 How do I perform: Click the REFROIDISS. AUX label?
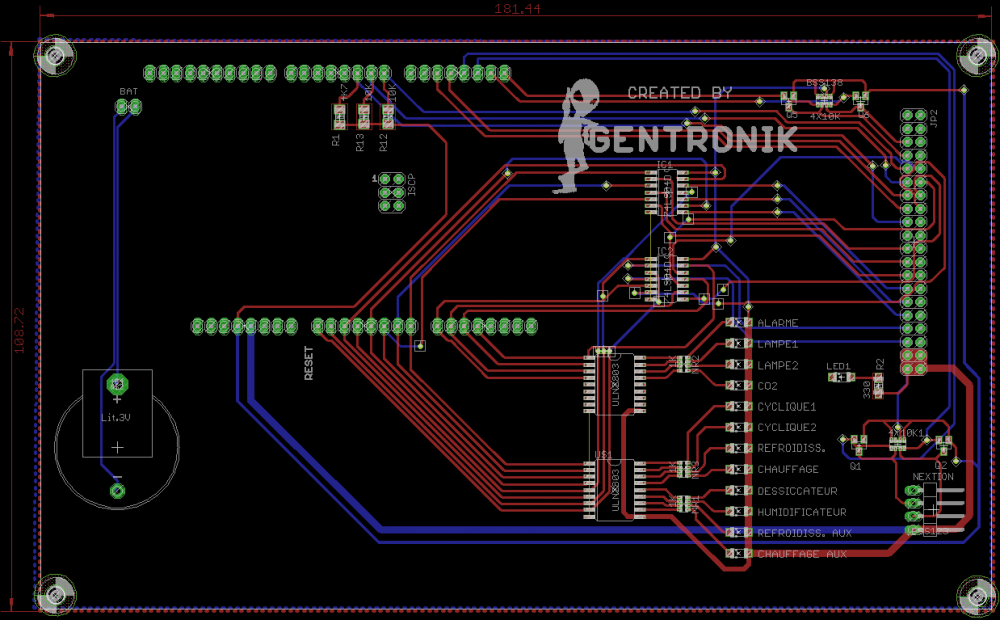pyautogui.click(x=804, y=533)
